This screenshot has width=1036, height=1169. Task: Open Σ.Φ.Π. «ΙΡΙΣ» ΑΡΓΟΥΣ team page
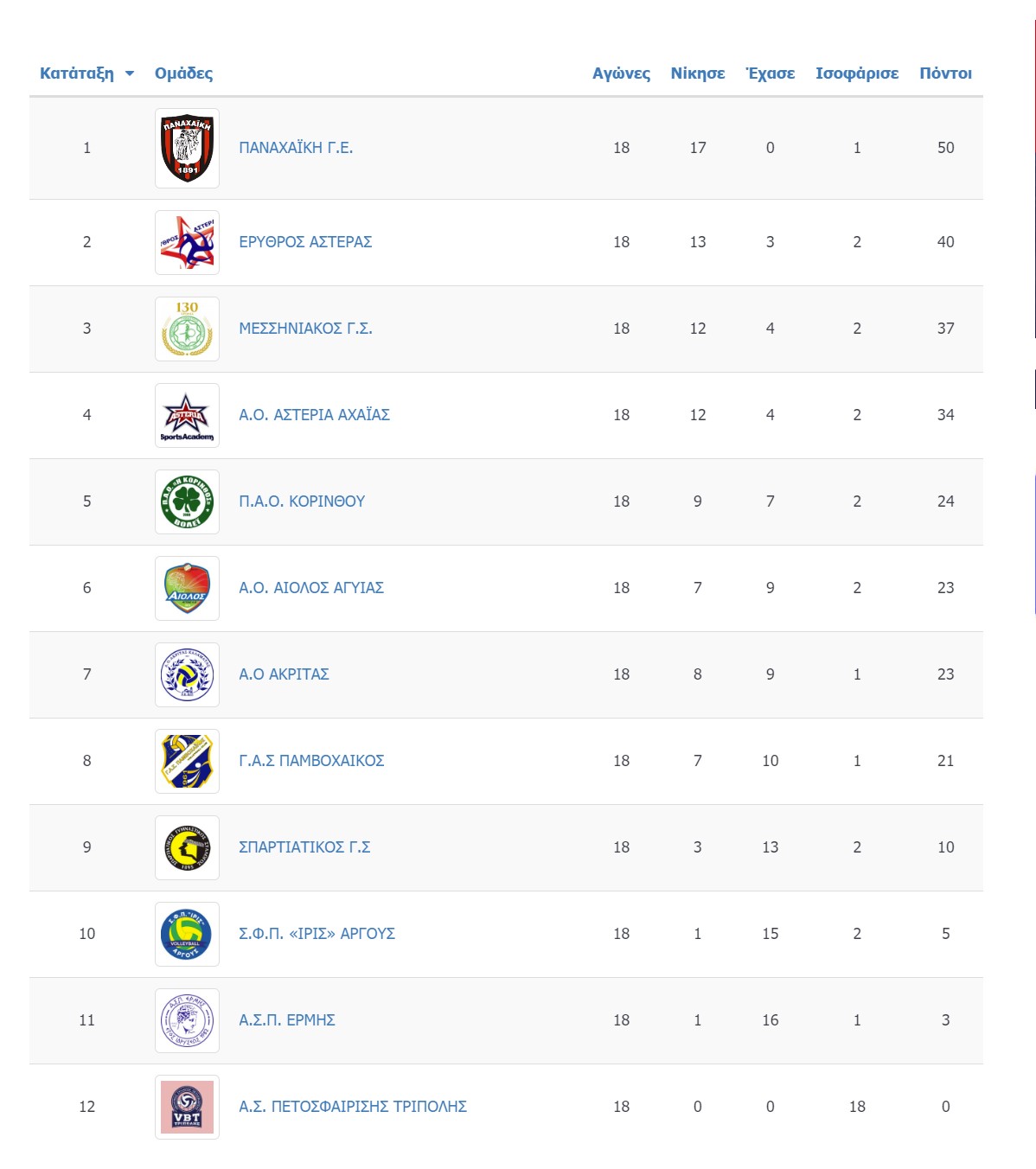point(317,934)
